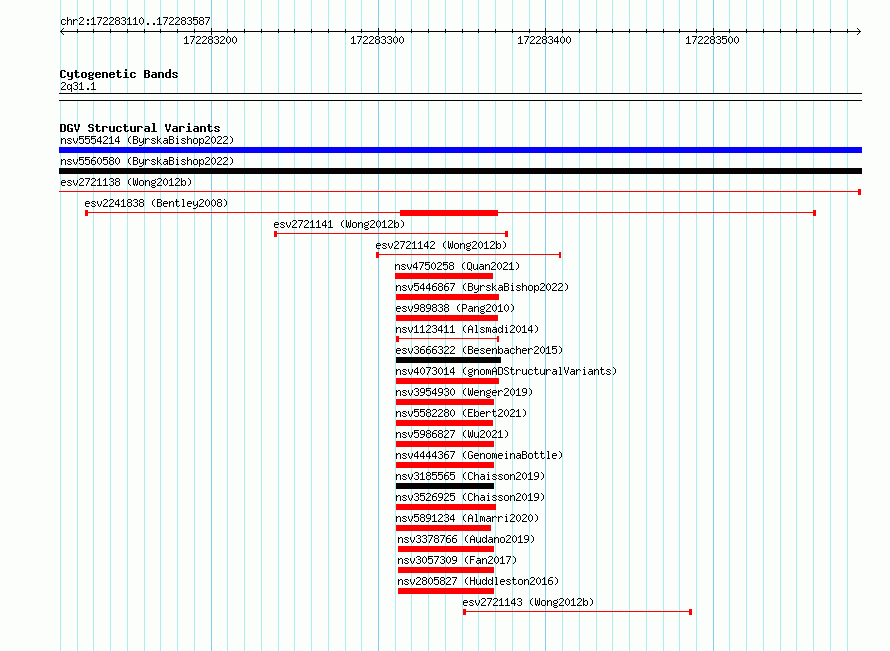Select the blue nsv5554214 variant bar

click(x=460, y=150)
